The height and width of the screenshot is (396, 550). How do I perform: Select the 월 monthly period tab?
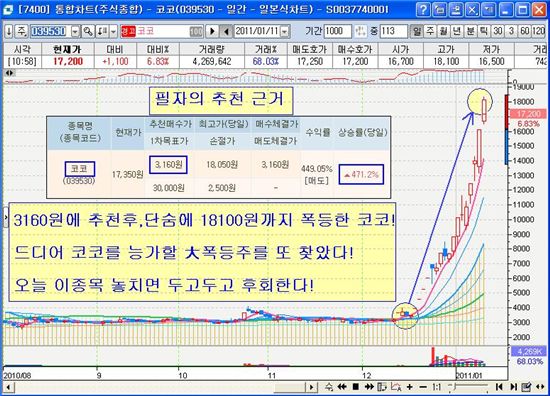[444, 31]
